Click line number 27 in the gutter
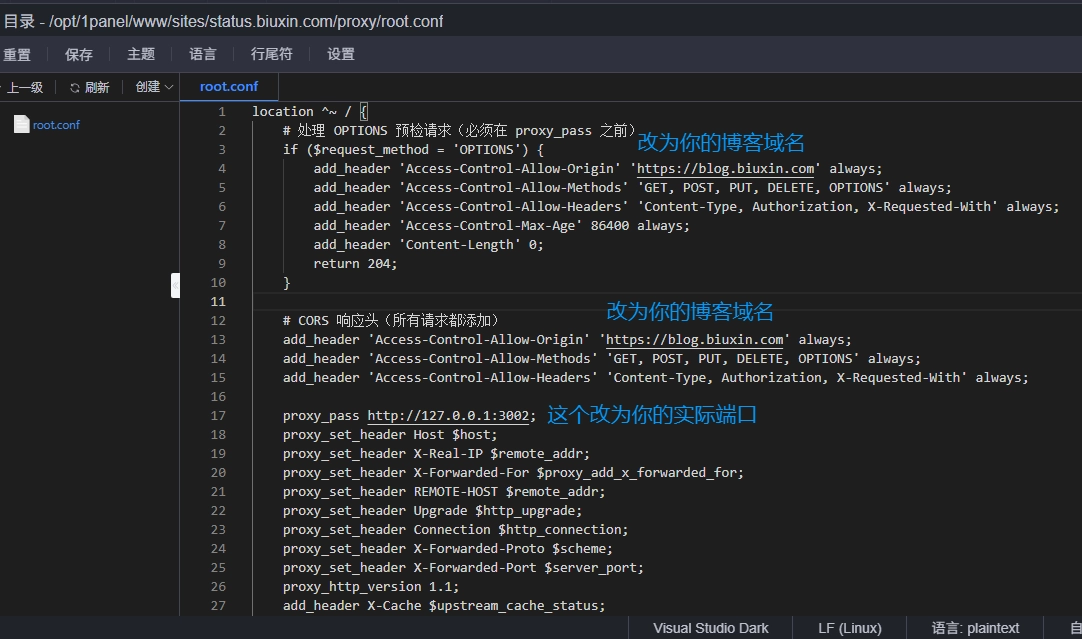Screen dimensions: 1082x639 [218, 605]
